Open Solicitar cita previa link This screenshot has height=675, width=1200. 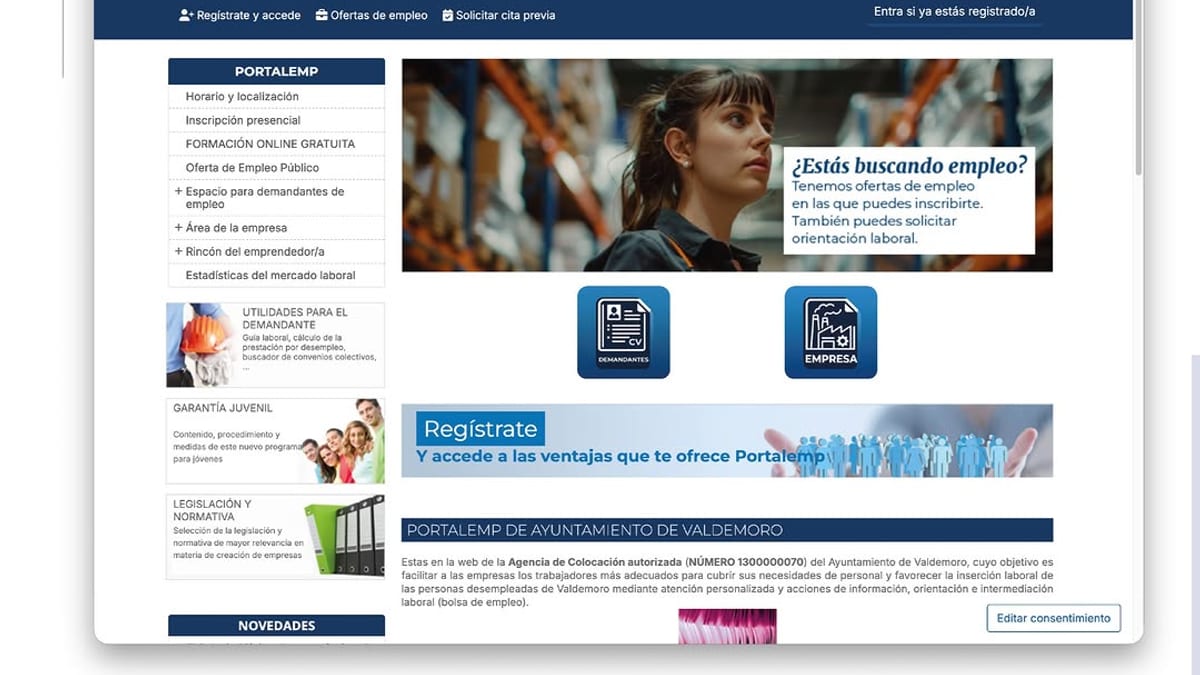pyautogui.click(x=506, y=15)
